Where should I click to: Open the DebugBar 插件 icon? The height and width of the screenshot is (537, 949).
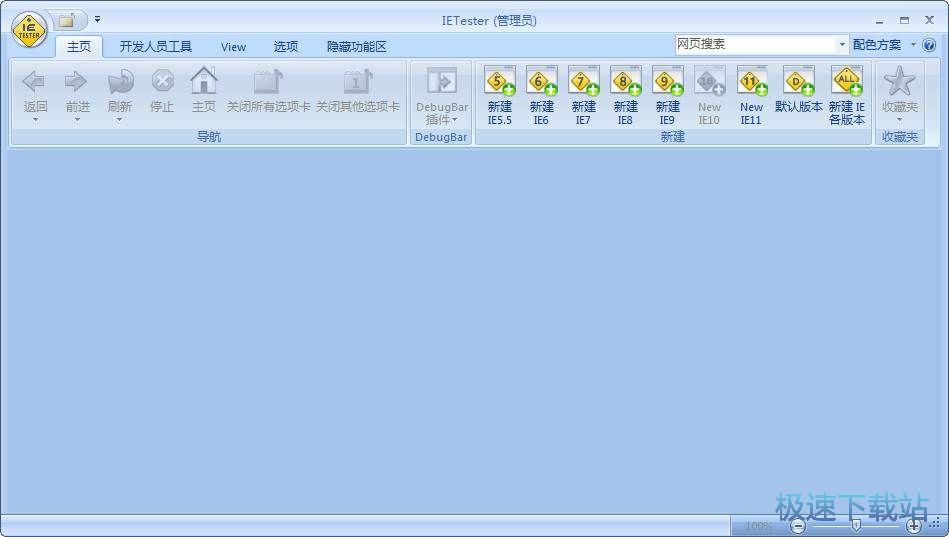pyautogui.click(x=442, y=81)
